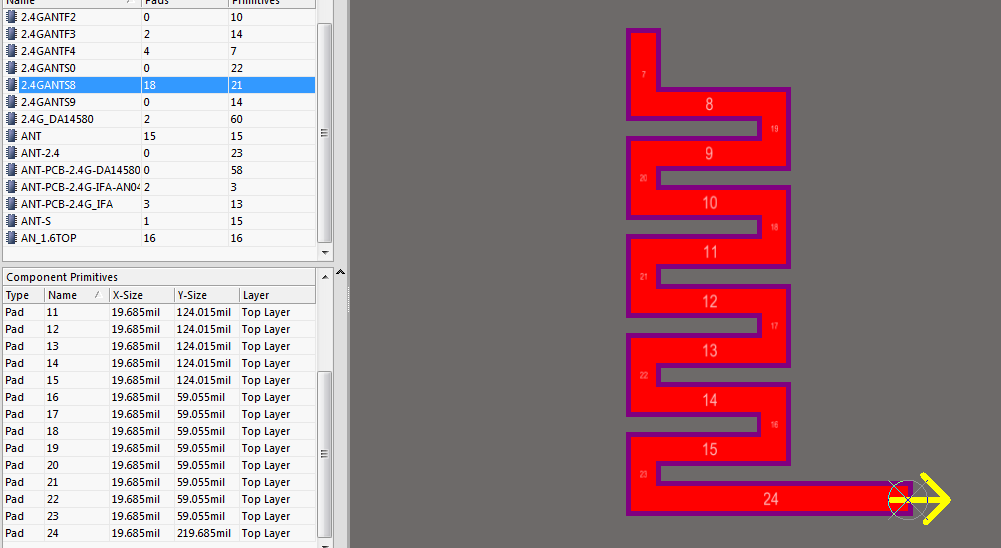The width and height of the screenshot is (1001, 548).
Task: Click pad 13 in the PCB canvas
Action: click(709, 351)
